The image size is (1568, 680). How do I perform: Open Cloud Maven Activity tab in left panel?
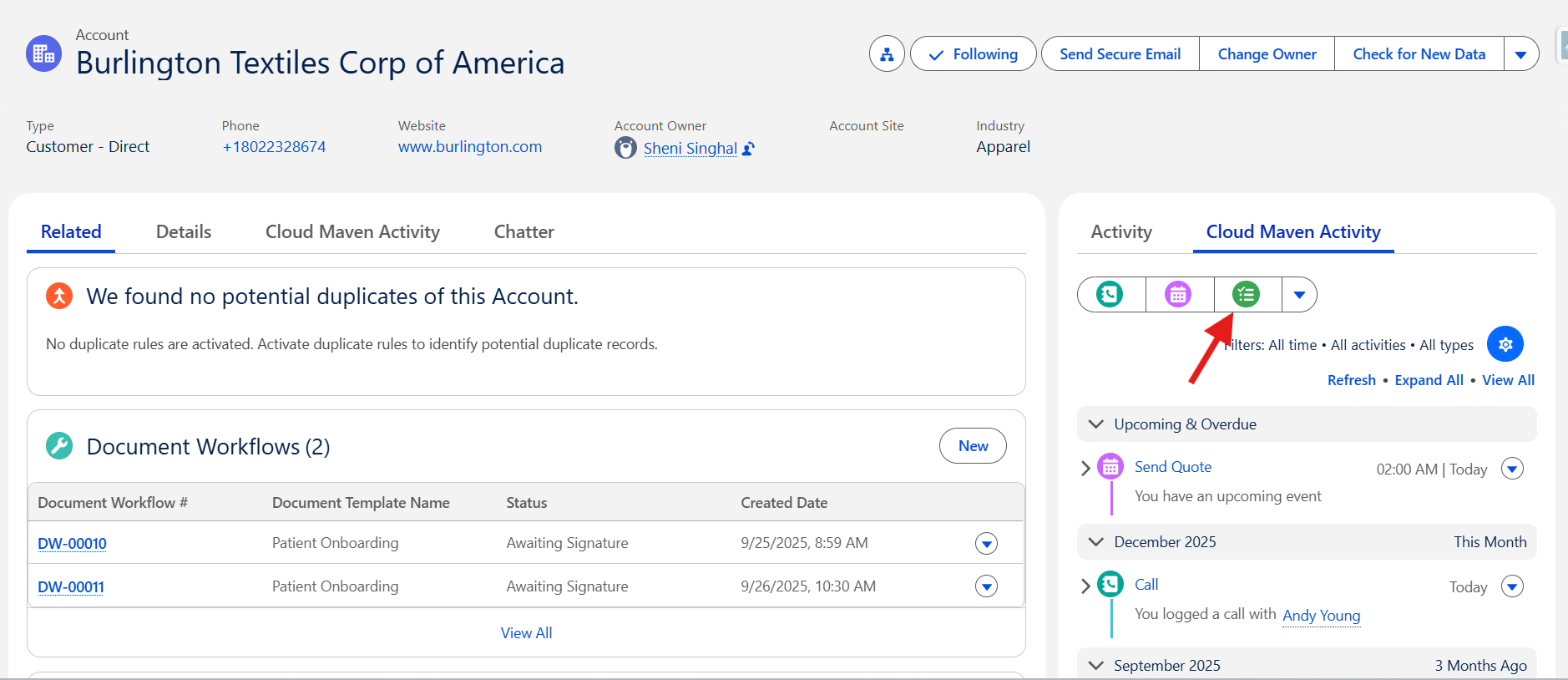[352, 232]
